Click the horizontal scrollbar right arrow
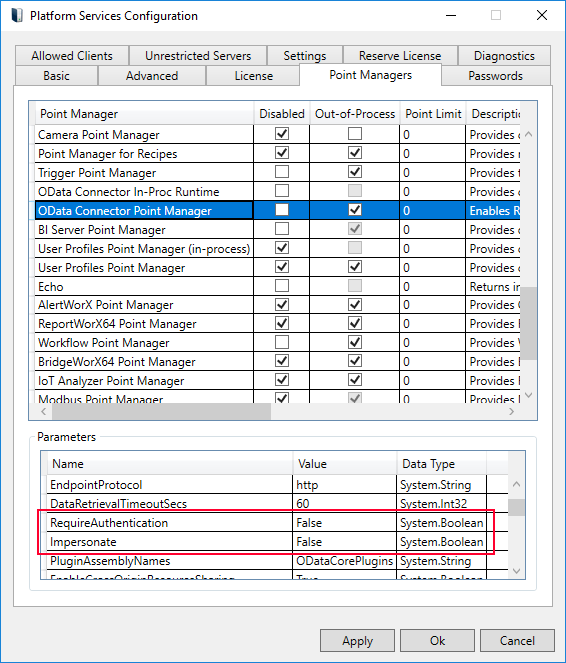Screen dimensions: 566x663 [x=511, y=411]
